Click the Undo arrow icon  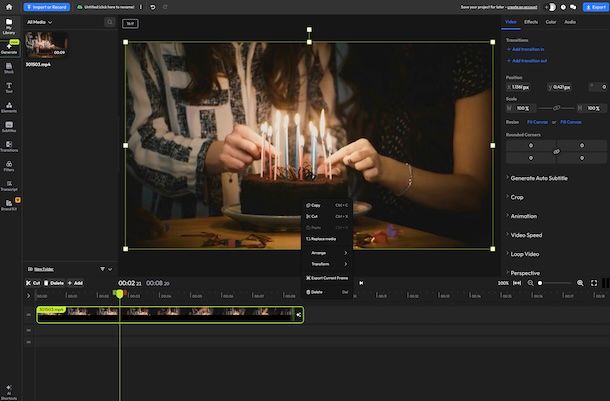click(151, 7)
